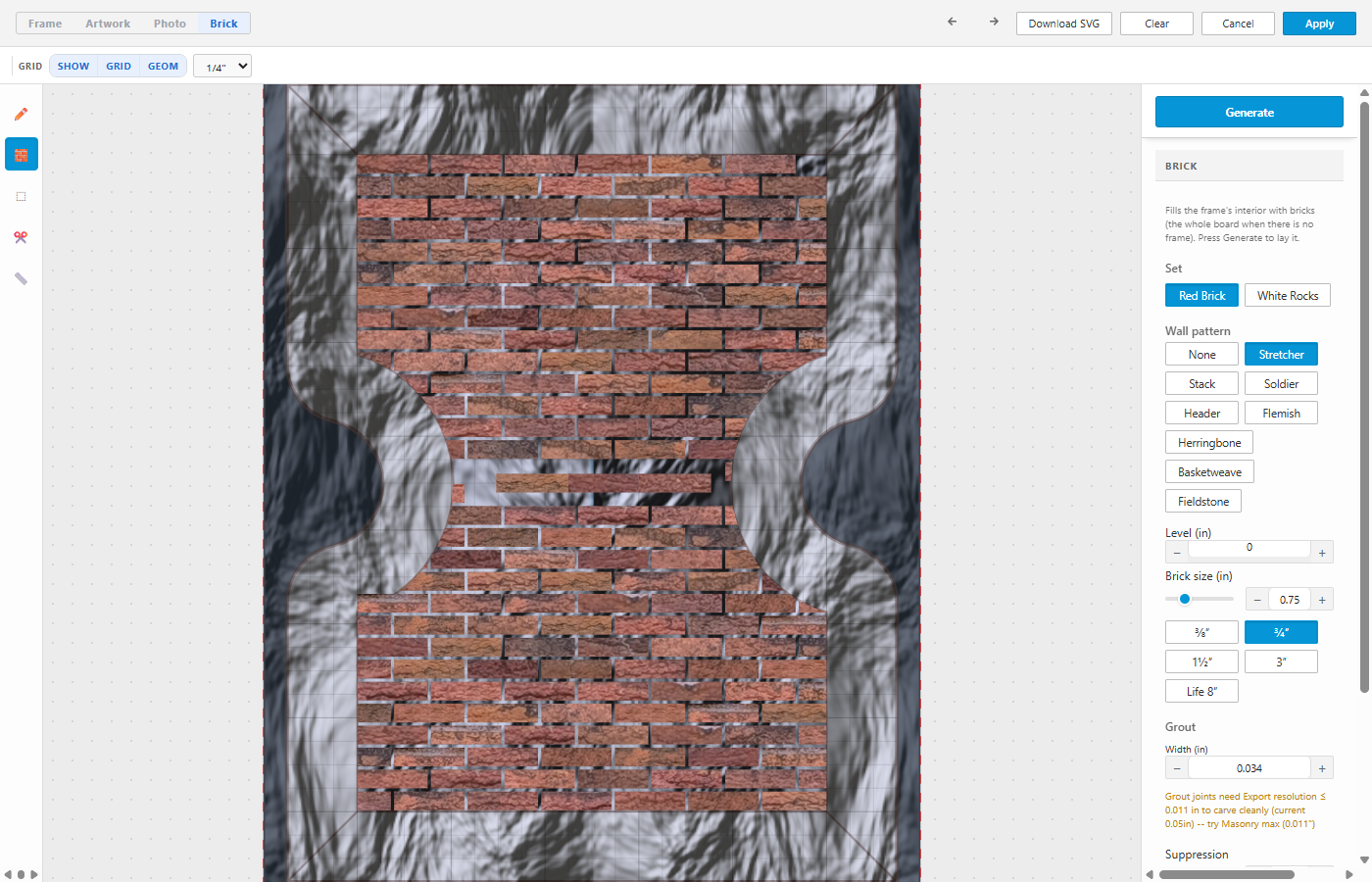Increase Brick size with plus
Image resolution: width=1372 pixels, height=882 pixels.
pos(1322,600)
